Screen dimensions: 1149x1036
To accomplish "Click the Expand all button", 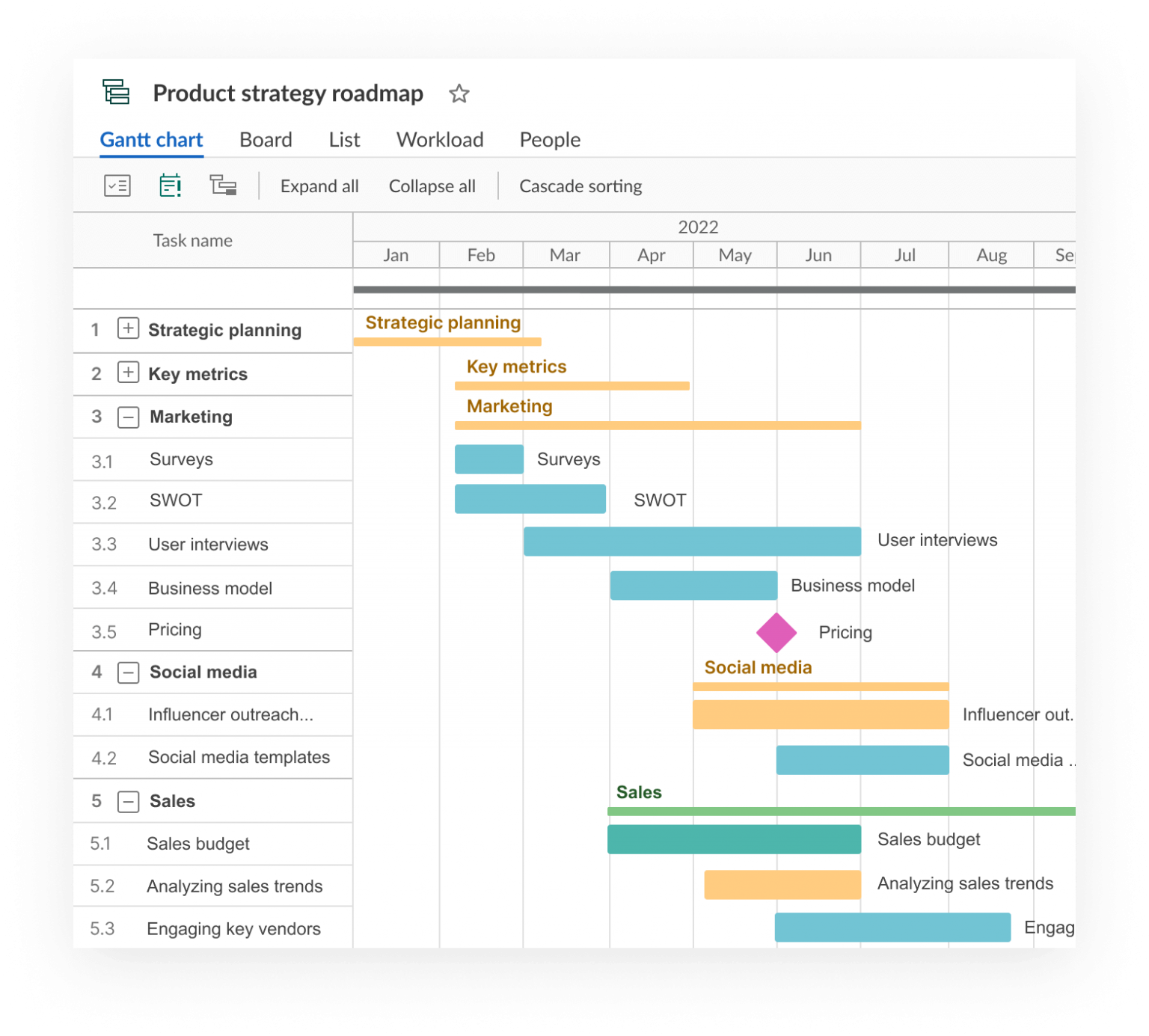I will pos(319,186).
